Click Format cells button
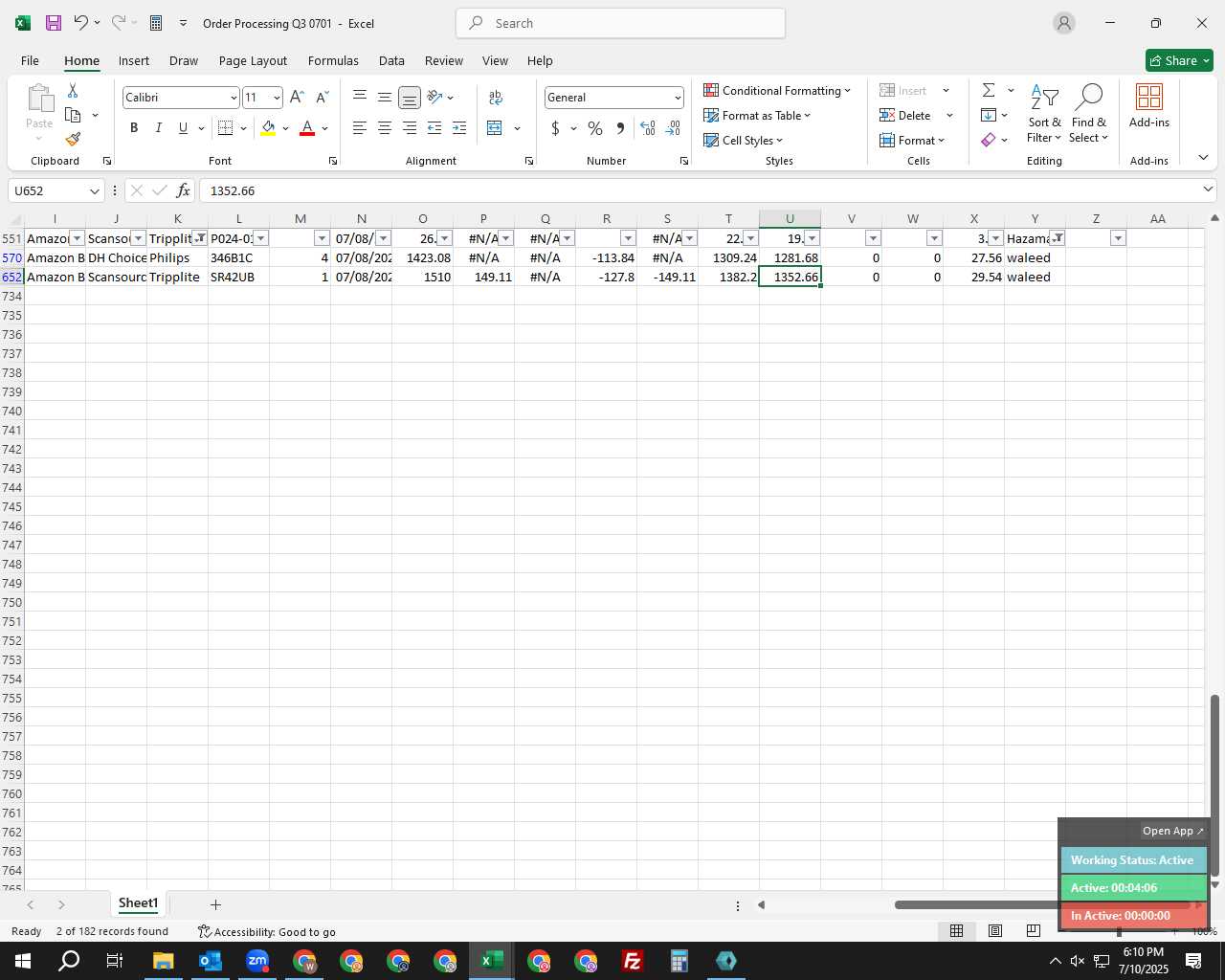1225x980 pixels. [912, 140]
